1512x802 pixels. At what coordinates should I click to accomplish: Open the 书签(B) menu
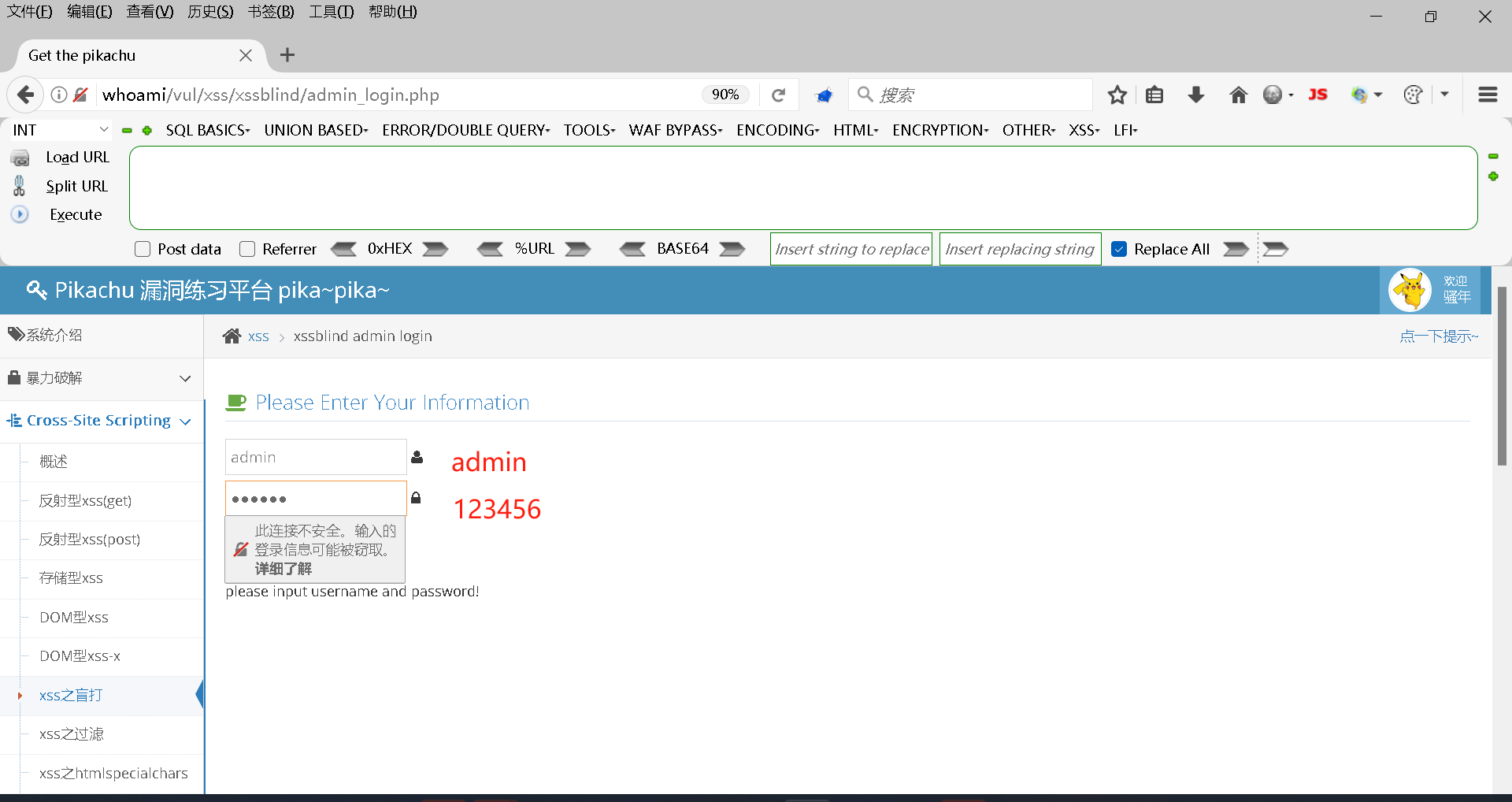(x=271, y=12)
